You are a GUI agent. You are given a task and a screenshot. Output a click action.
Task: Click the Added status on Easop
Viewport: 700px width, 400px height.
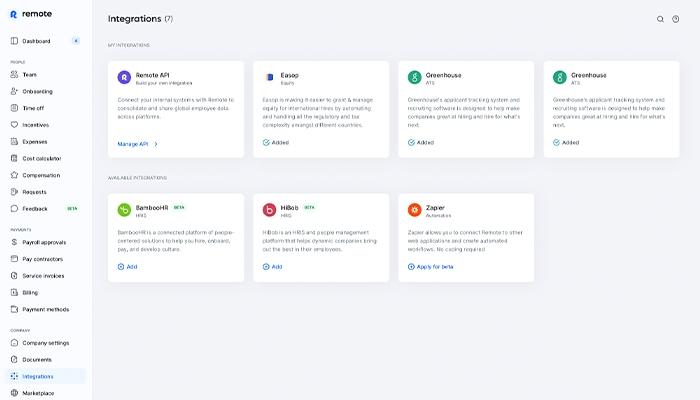(x=276, y=143)
